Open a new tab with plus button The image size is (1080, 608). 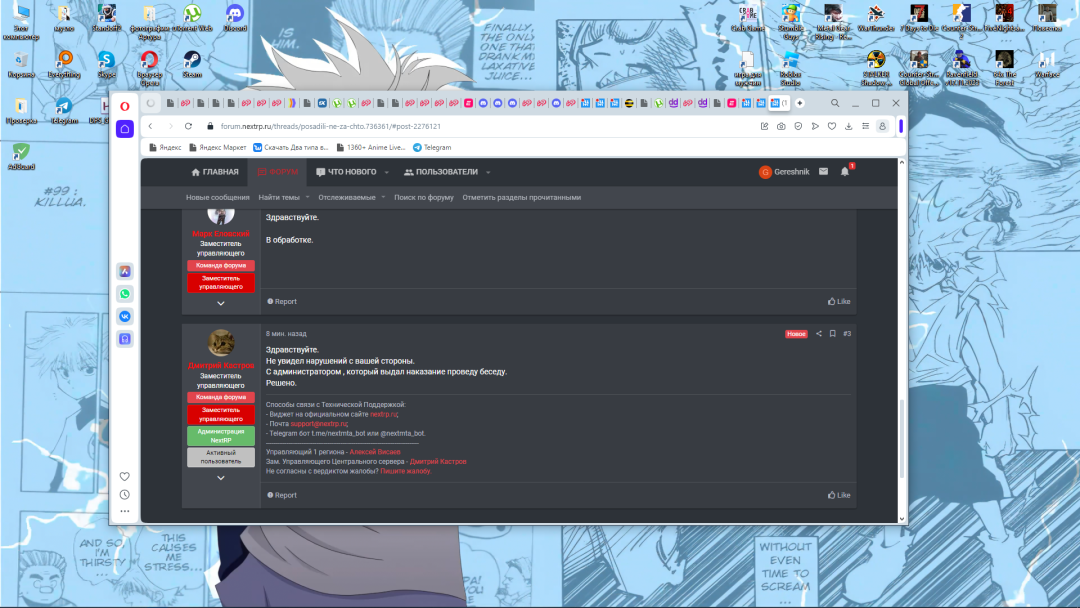click(800, 103)
